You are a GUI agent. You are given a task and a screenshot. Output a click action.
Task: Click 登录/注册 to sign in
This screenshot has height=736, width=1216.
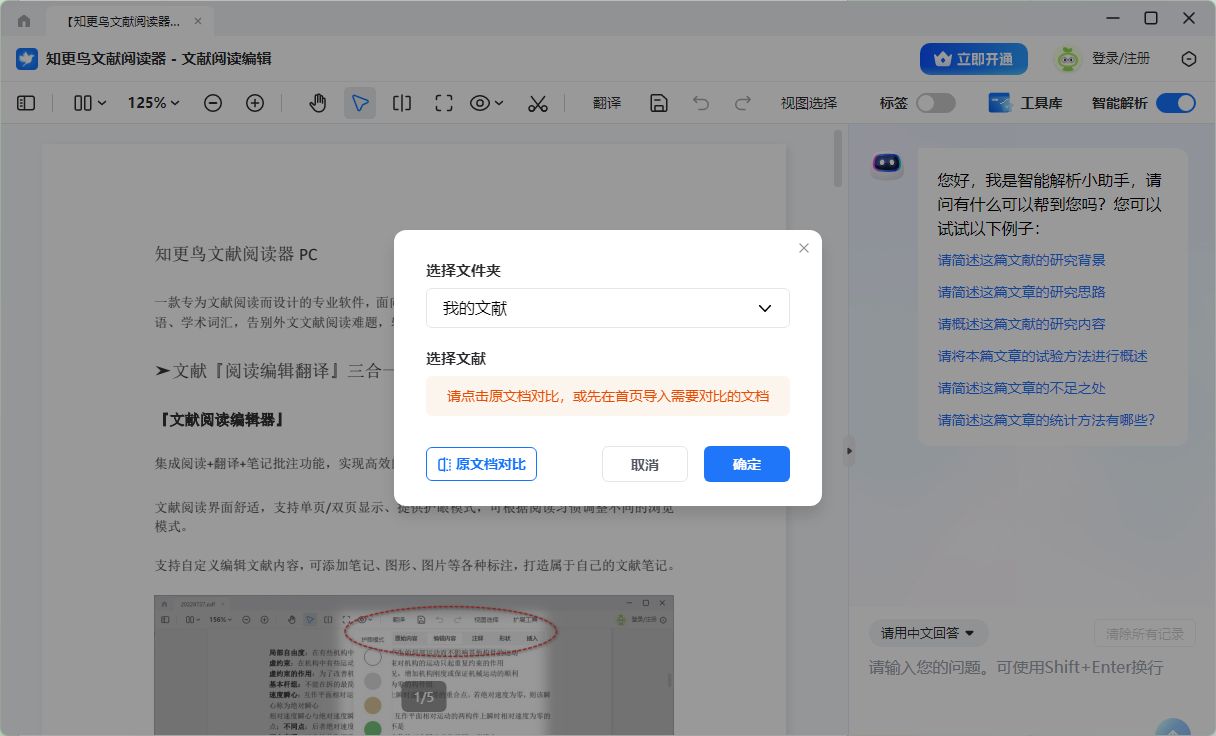coord(1121,59)
